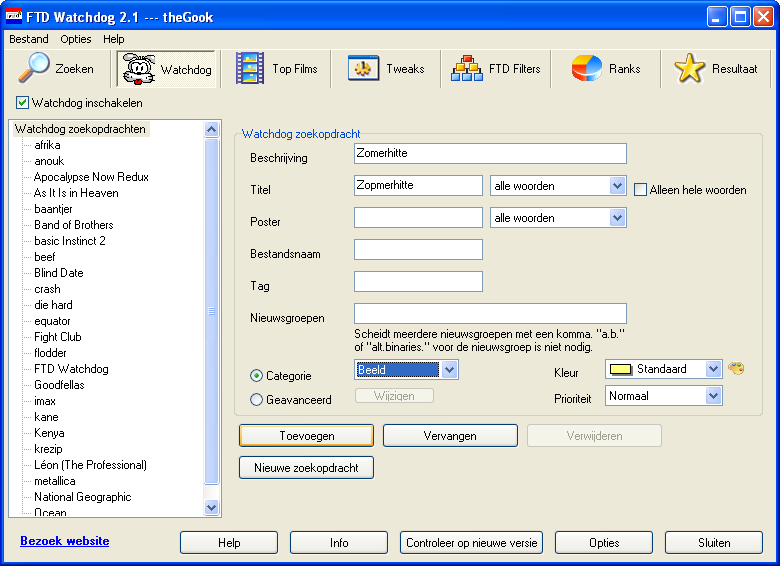Open the Zoeken magnifier tab
The width and height of the screenshot is (780, 566).
(56, 69)
